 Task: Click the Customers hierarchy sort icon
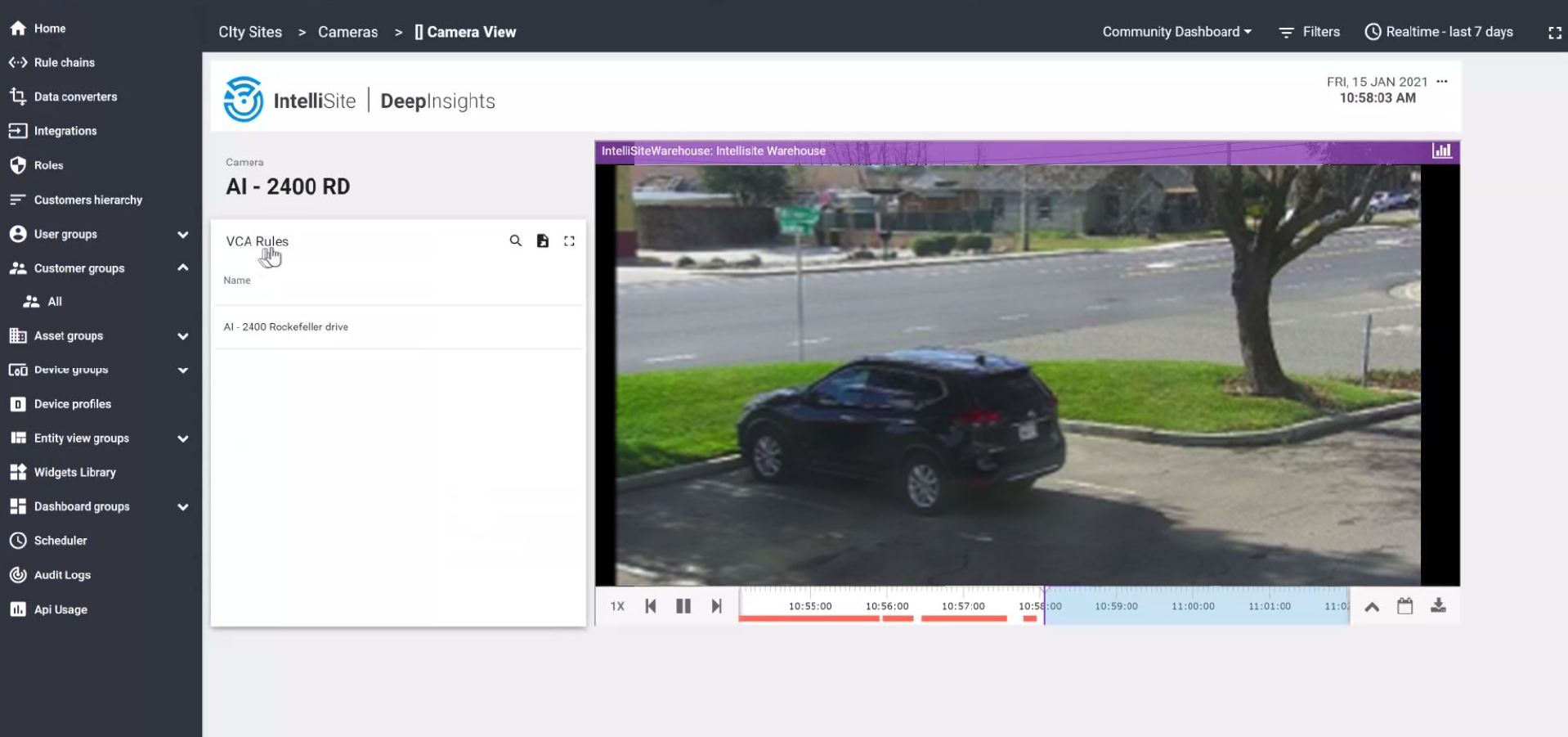pos(18,200)
